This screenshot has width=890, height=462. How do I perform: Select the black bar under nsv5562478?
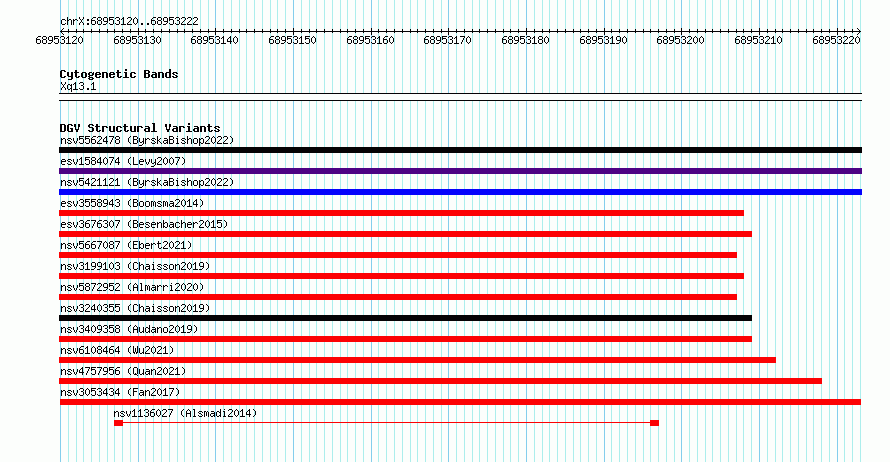pyautogui.click(x=460, y=150)
